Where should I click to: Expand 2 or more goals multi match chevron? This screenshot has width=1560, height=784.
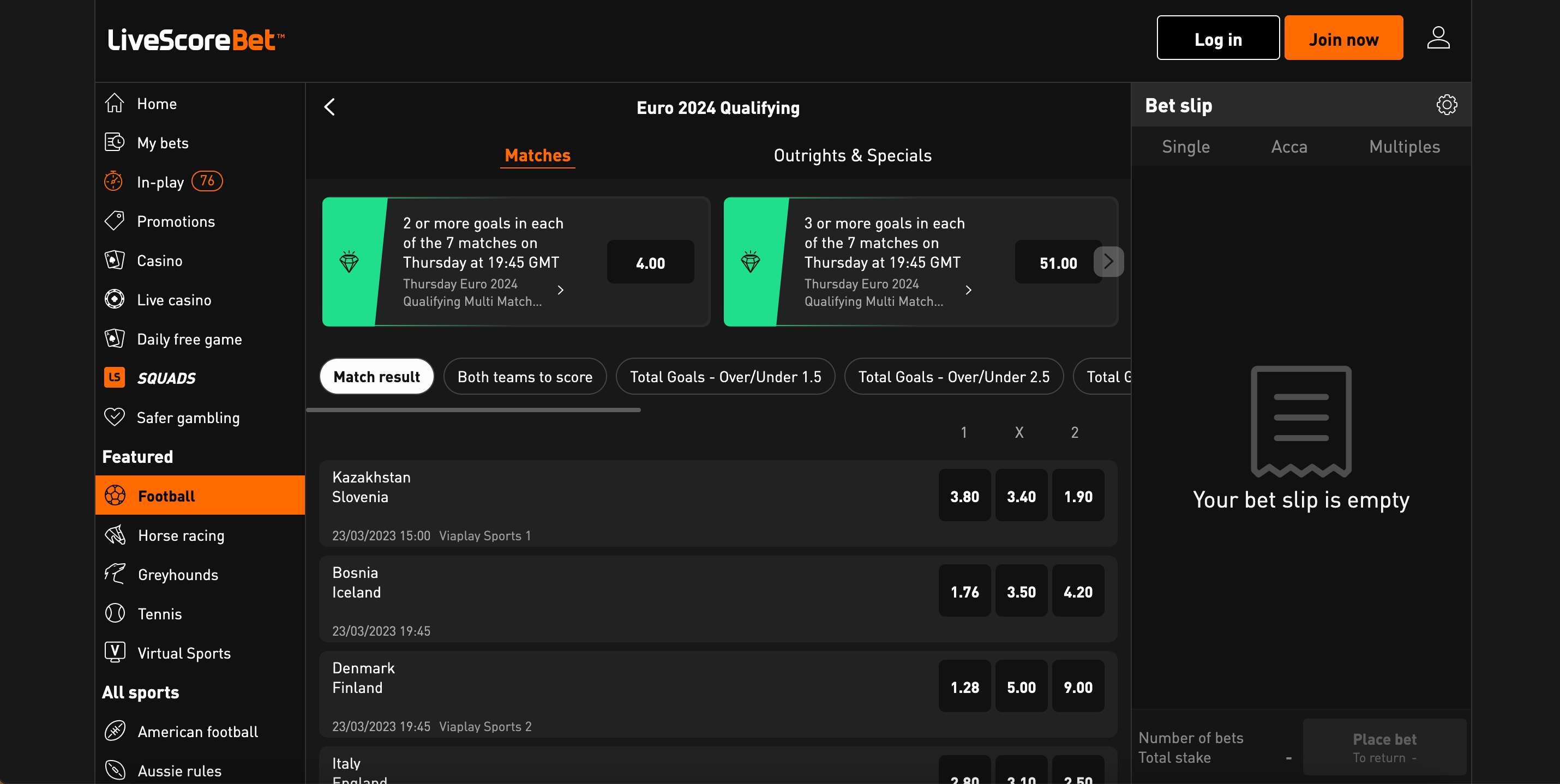click(x=561, y=291)
